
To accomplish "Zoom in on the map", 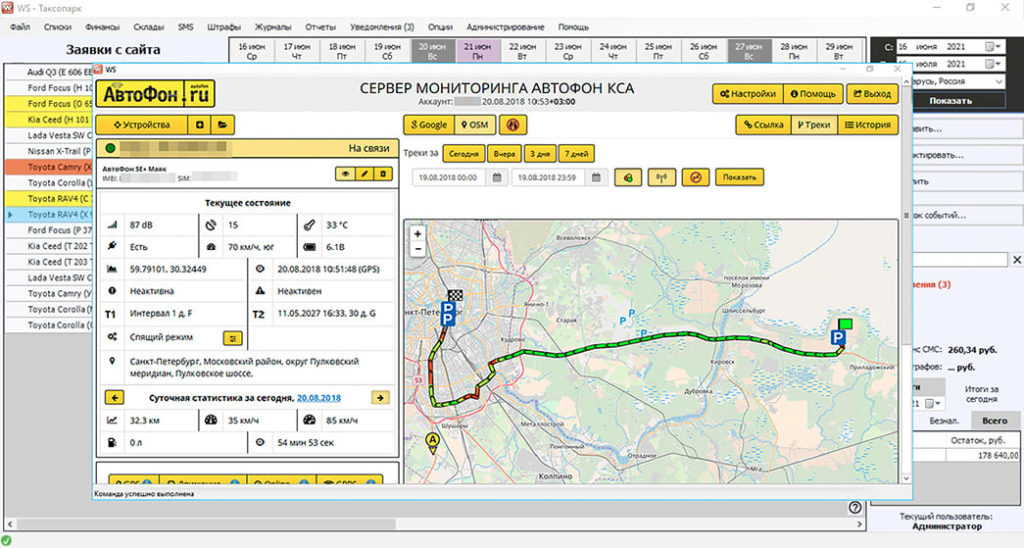I will point(418,234).
